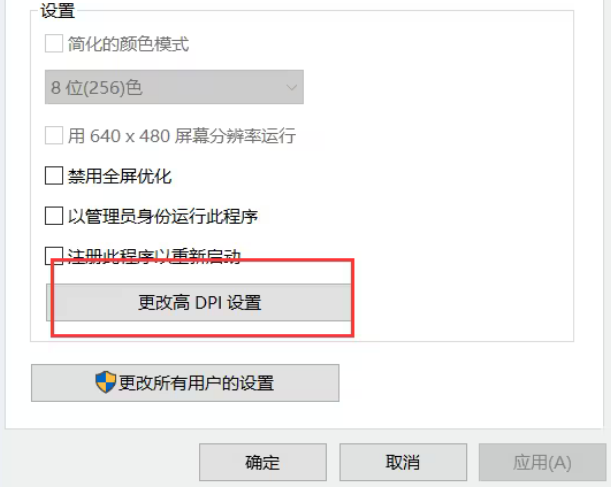Screen dimensions: 611x487
Task: Click the 8 位(256)色 text inside combo box
Action: 97,87
